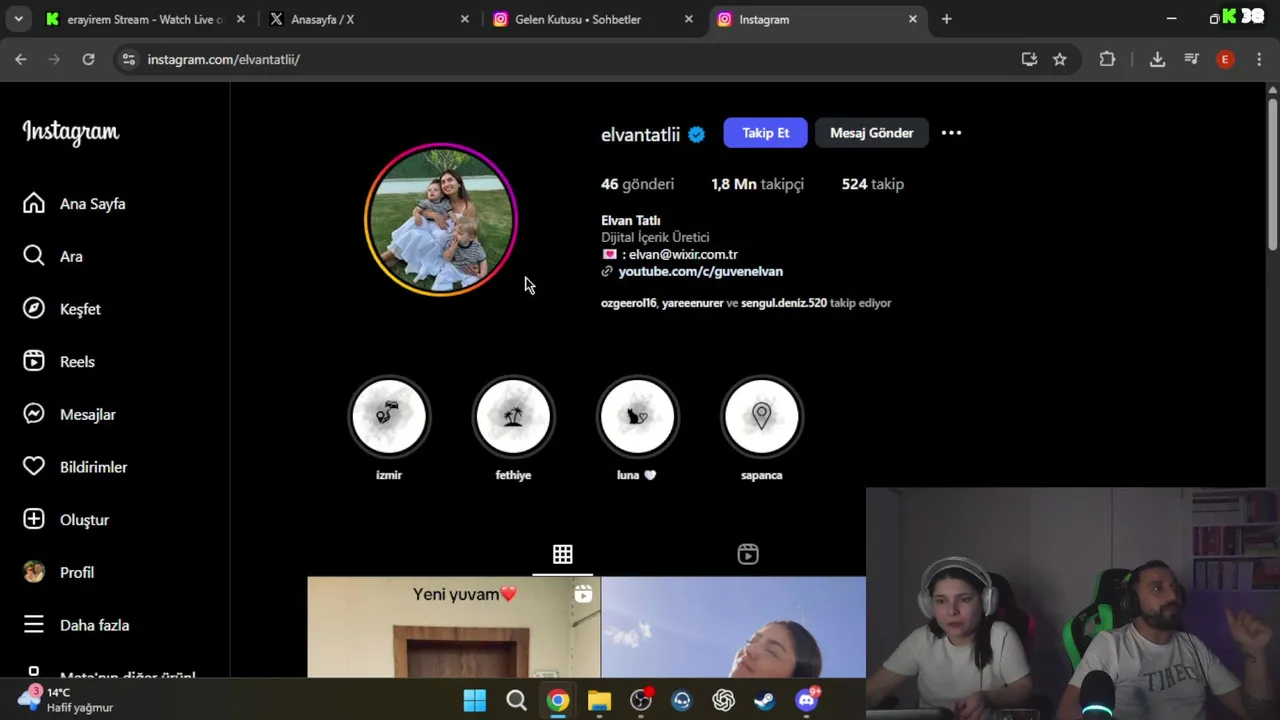Click the install app icon in address bar
The width and height of the screenshot is (1280, 720).
click(x=1029, y=59)
